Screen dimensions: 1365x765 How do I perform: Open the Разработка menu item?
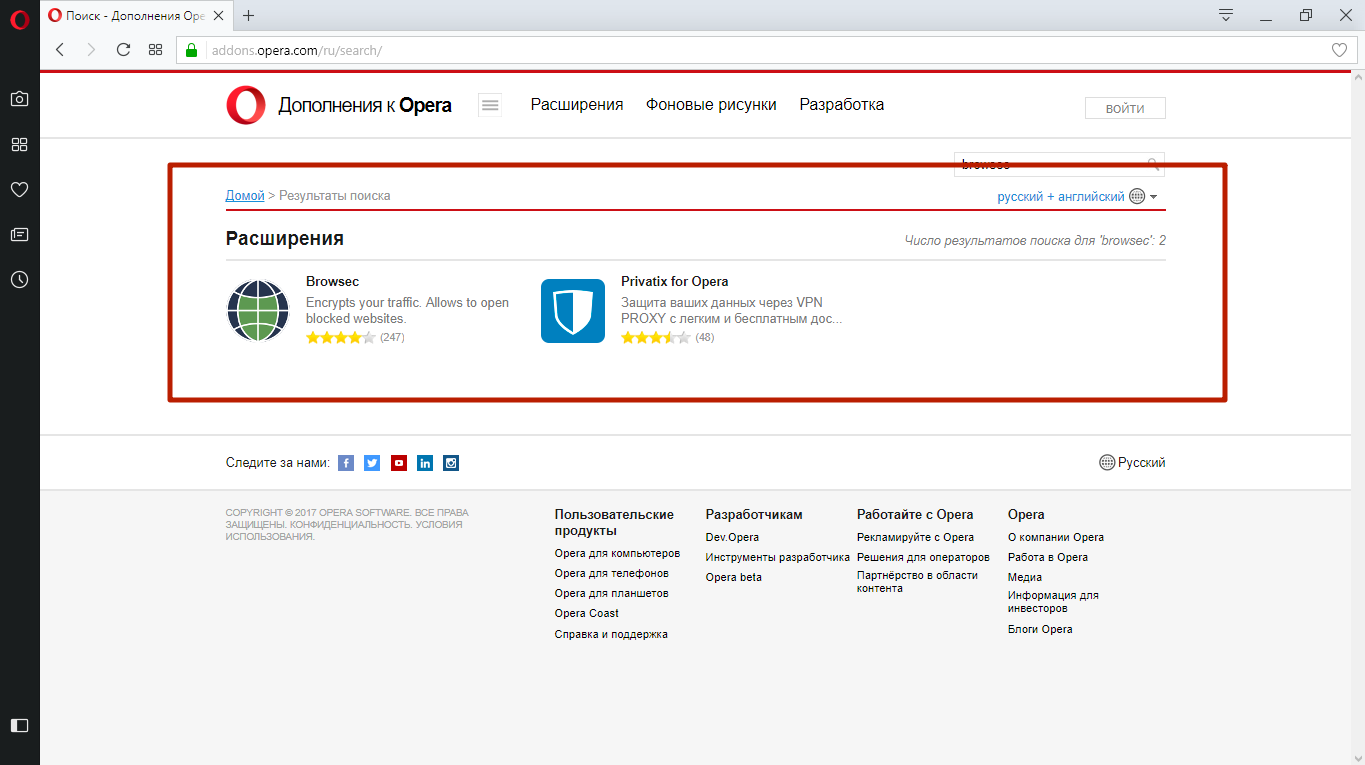pos(842,105)
